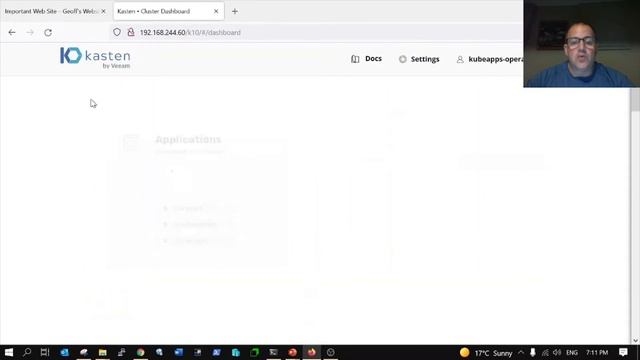Viewport: 640px width, 360px height.
Task: Open Google Chrome from the taskbar
Action: click(x=140, y=352)
